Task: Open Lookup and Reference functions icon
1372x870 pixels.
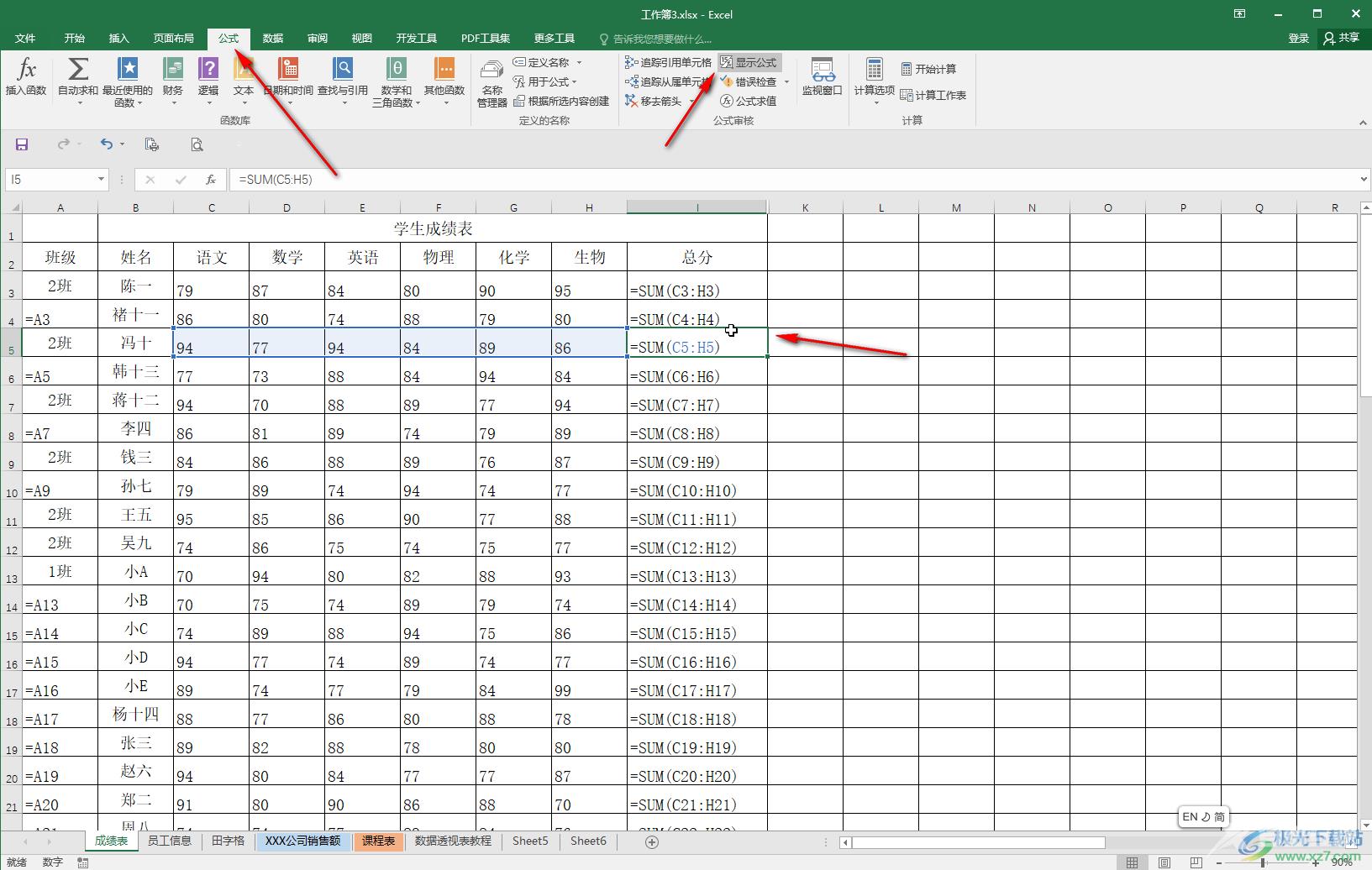Action: tap(343, 70)
